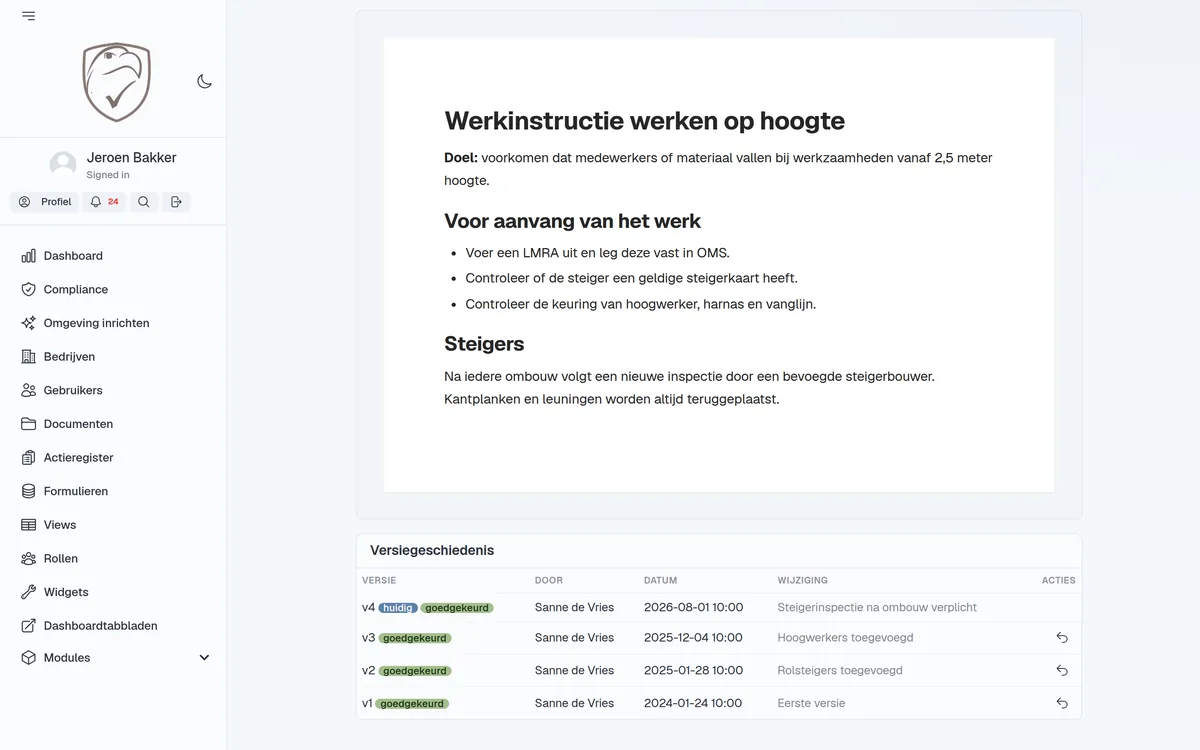This screenshot has height=750, width=1200.
Task: Click Jeroen Bakker avatar picture
Action: (63, 165)
